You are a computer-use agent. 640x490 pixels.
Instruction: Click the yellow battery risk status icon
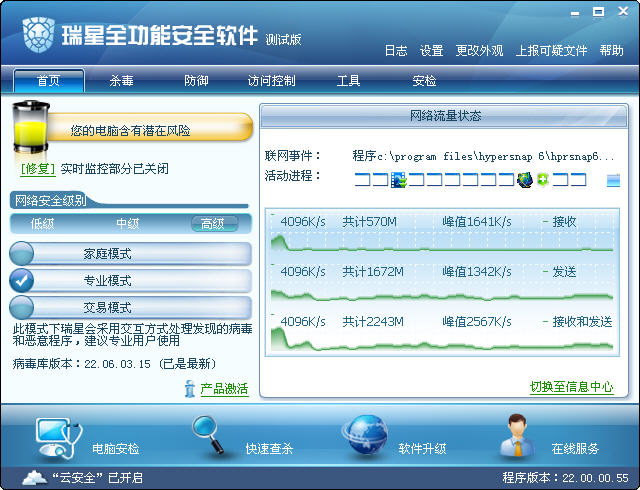tap(30, 127)
